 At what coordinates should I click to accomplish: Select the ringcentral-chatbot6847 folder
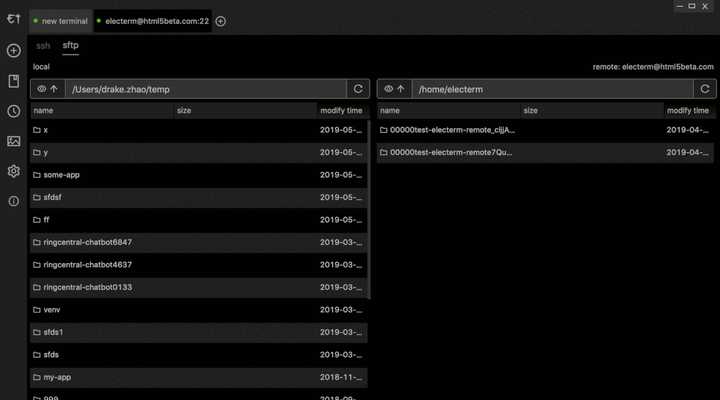(x=199, y=242)
